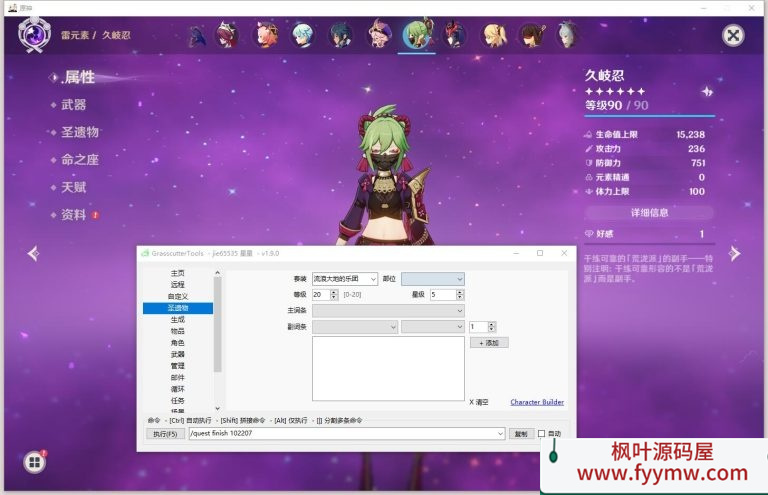
Task: Select the silver-haired avatar at row end
Action: click(x=568, y=36)
